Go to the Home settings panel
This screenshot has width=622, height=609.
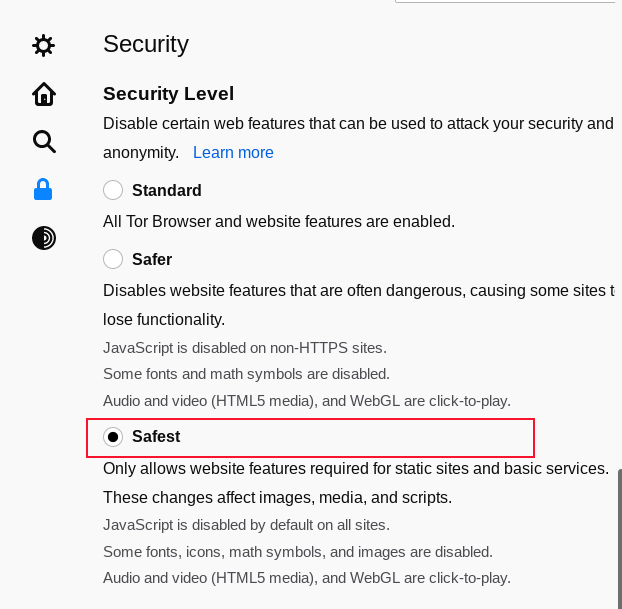(x=44, y=94)
